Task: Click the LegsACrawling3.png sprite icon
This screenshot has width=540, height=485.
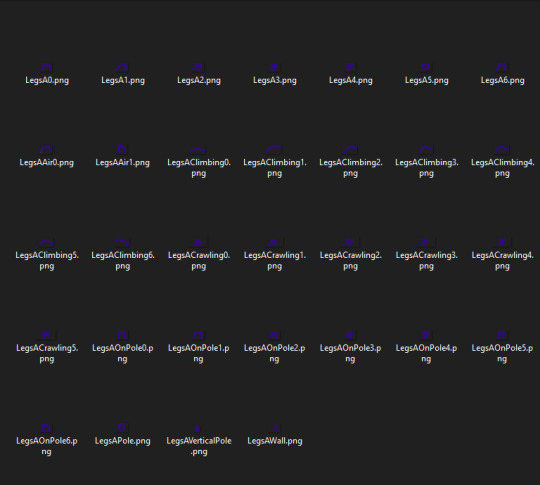Action: point(426,242)
